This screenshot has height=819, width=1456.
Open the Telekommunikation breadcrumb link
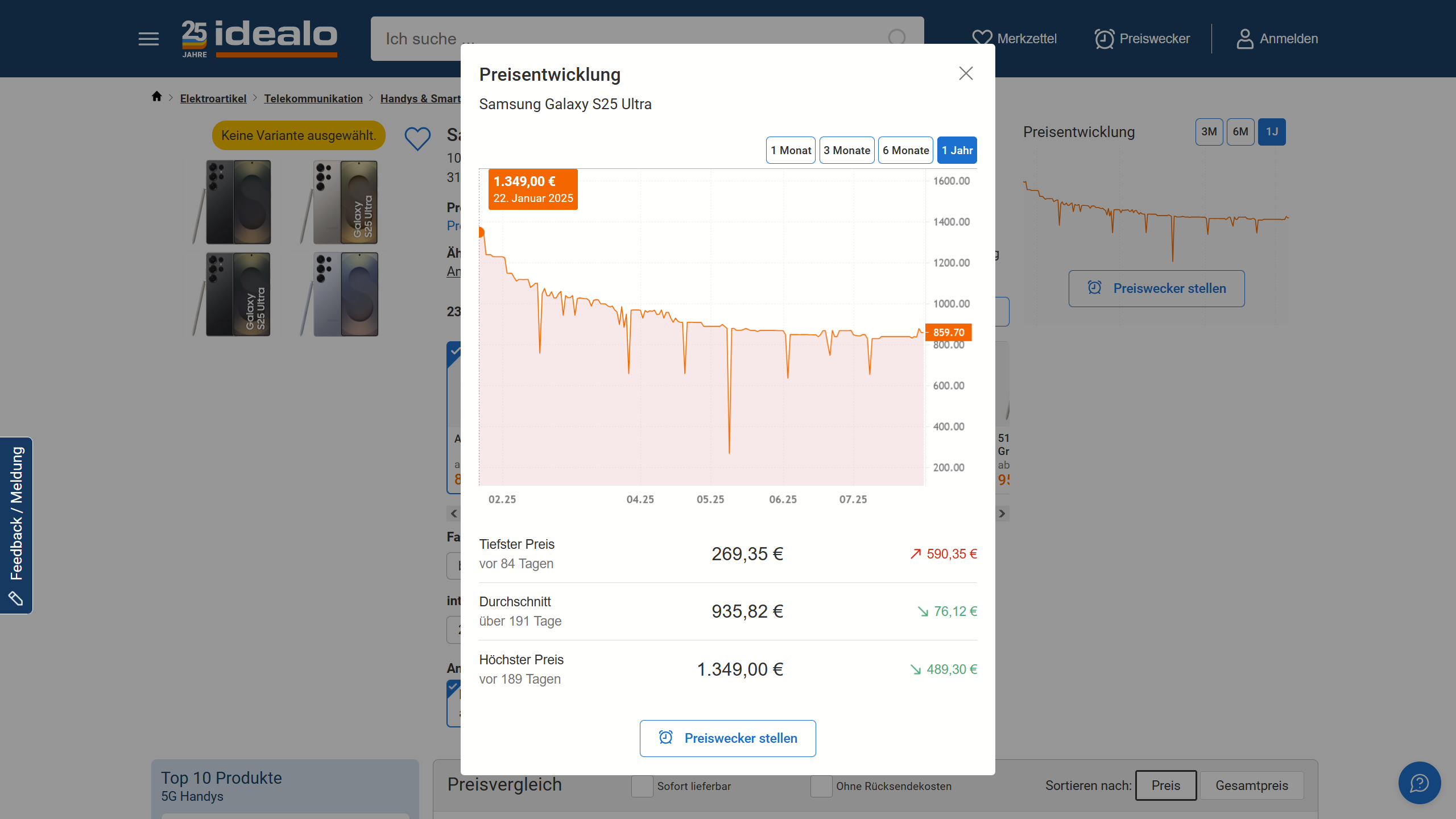pos(313,98)
